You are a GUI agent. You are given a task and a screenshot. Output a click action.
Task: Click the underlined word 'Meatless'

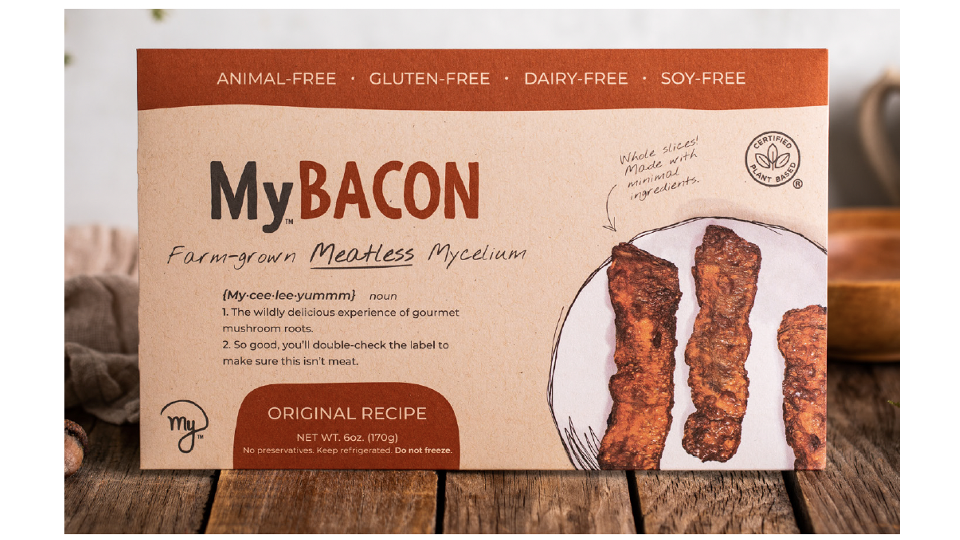click(x=361, y=255)
